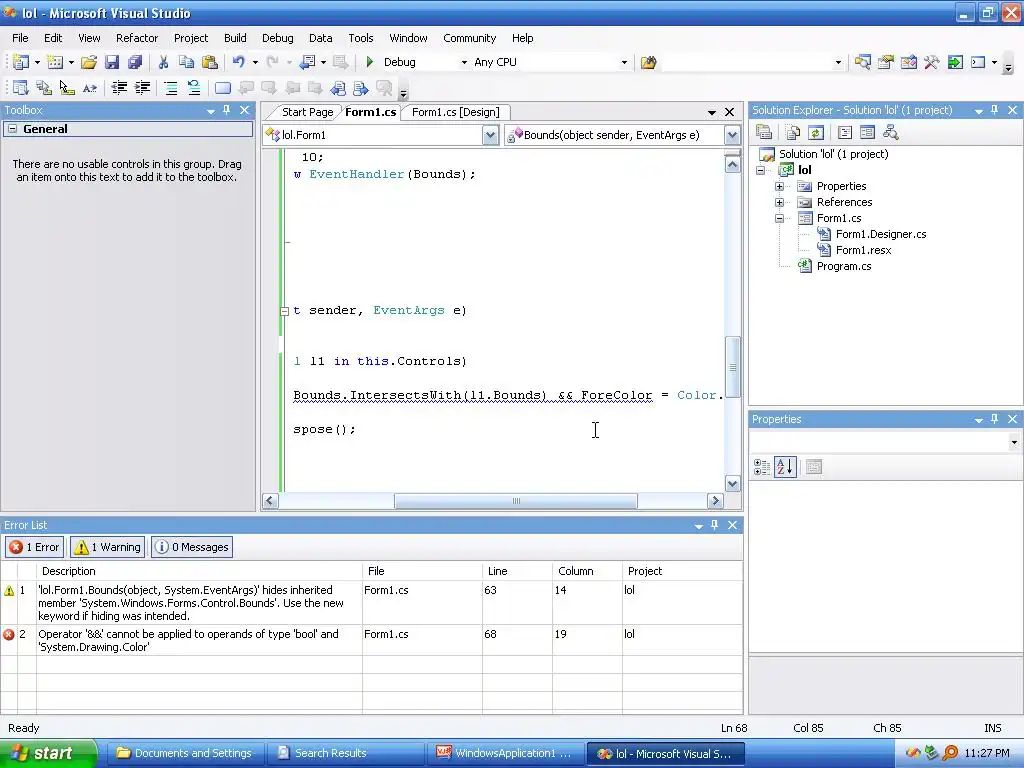Toggle the 0 Messages filter button
This screenshot has width=1024, height=768.
[x=192, y=547]
